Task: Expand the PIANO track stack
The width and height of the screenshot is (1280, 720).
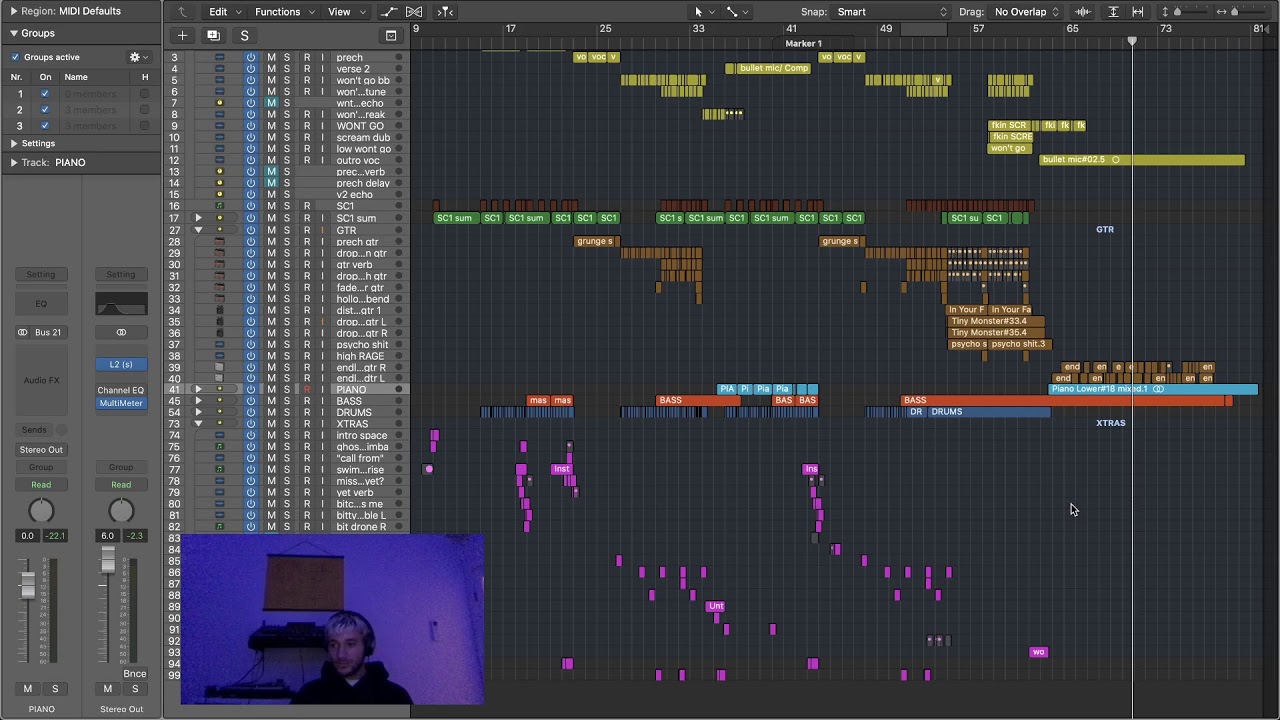Action: coord(198,389)
